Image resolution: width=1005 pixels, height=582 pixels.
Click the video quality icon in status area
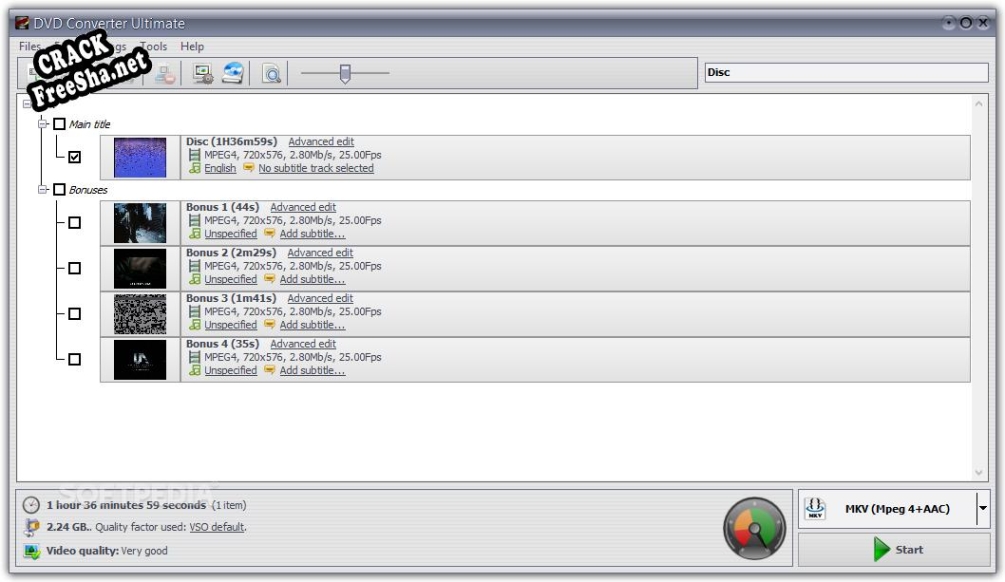pos(31,551)
